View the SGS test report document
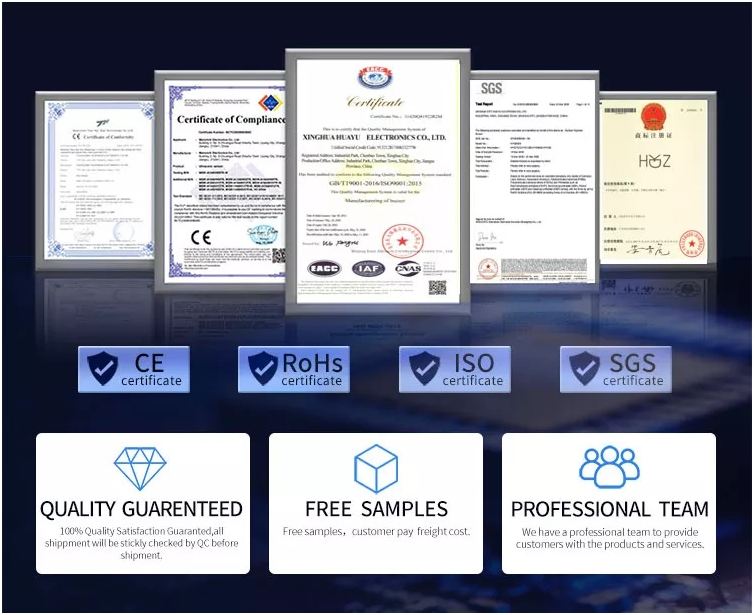Screen dimensions: 755x615 533,182
